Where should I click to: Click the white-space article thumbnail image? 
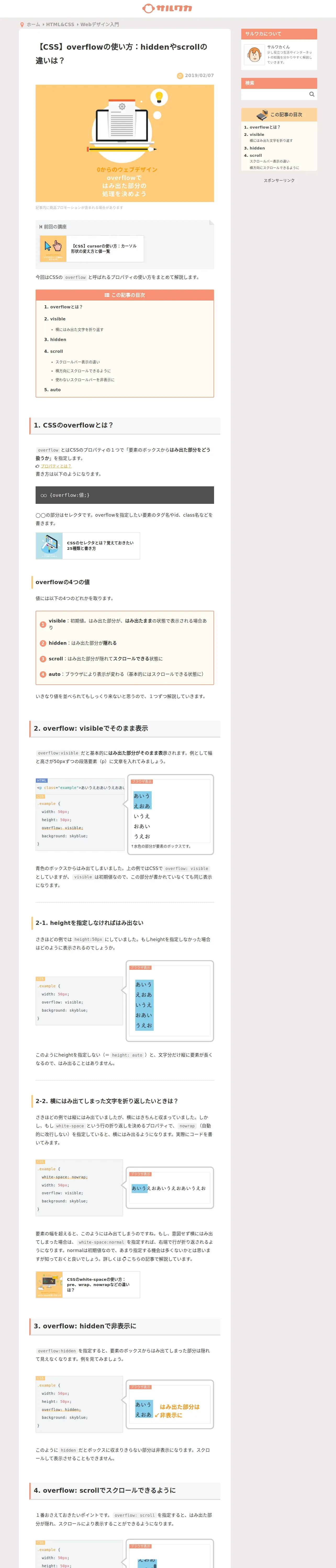tap(49, 1284)
